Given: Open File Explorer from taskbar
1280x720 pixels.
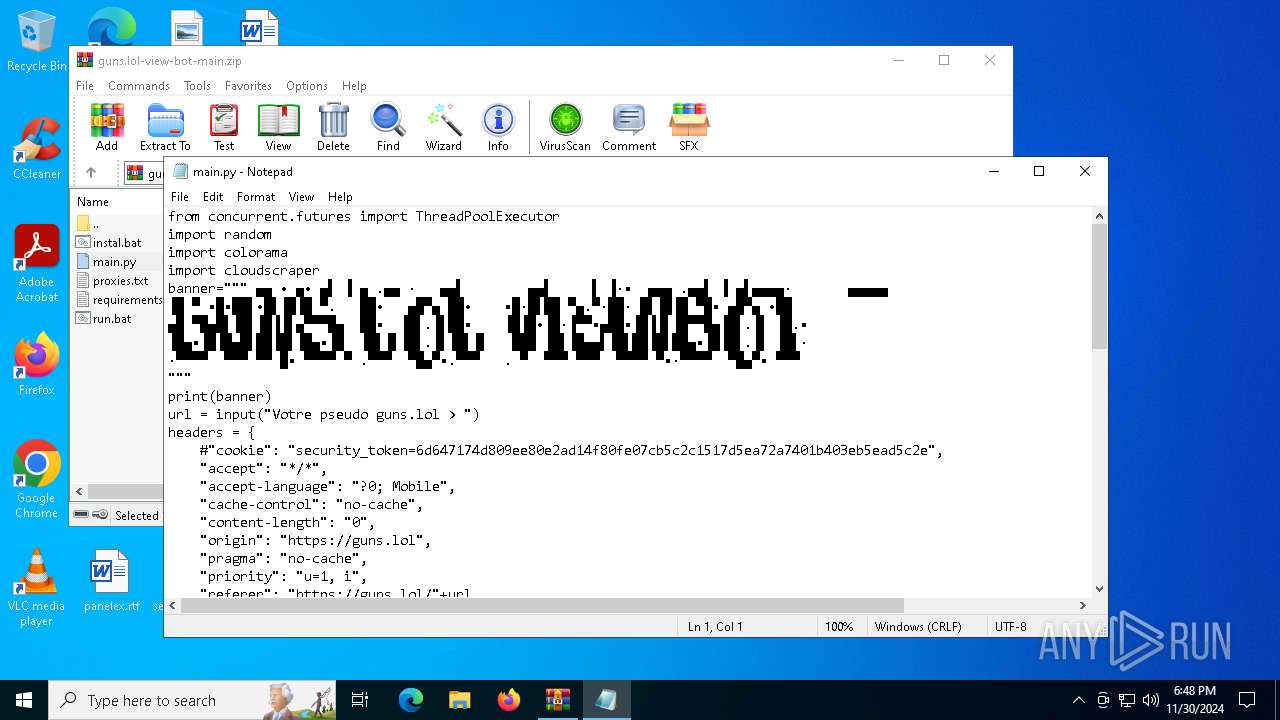Looking at the screenshot, I should pos(460,700).
